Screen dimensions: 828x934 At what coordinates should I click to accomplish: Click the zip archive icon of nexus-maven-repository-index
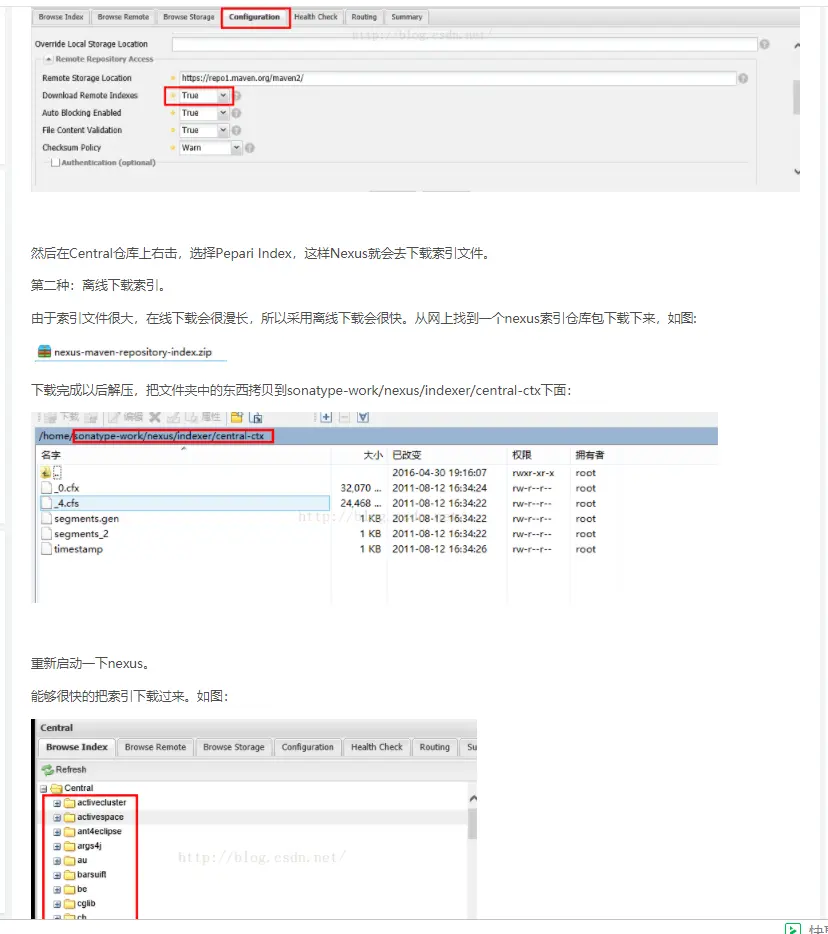[44, 351]
